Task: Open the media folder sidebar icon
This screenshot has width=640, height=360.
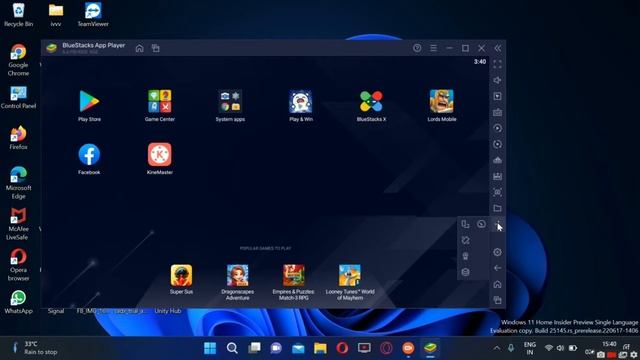Action: click(498, 208)
